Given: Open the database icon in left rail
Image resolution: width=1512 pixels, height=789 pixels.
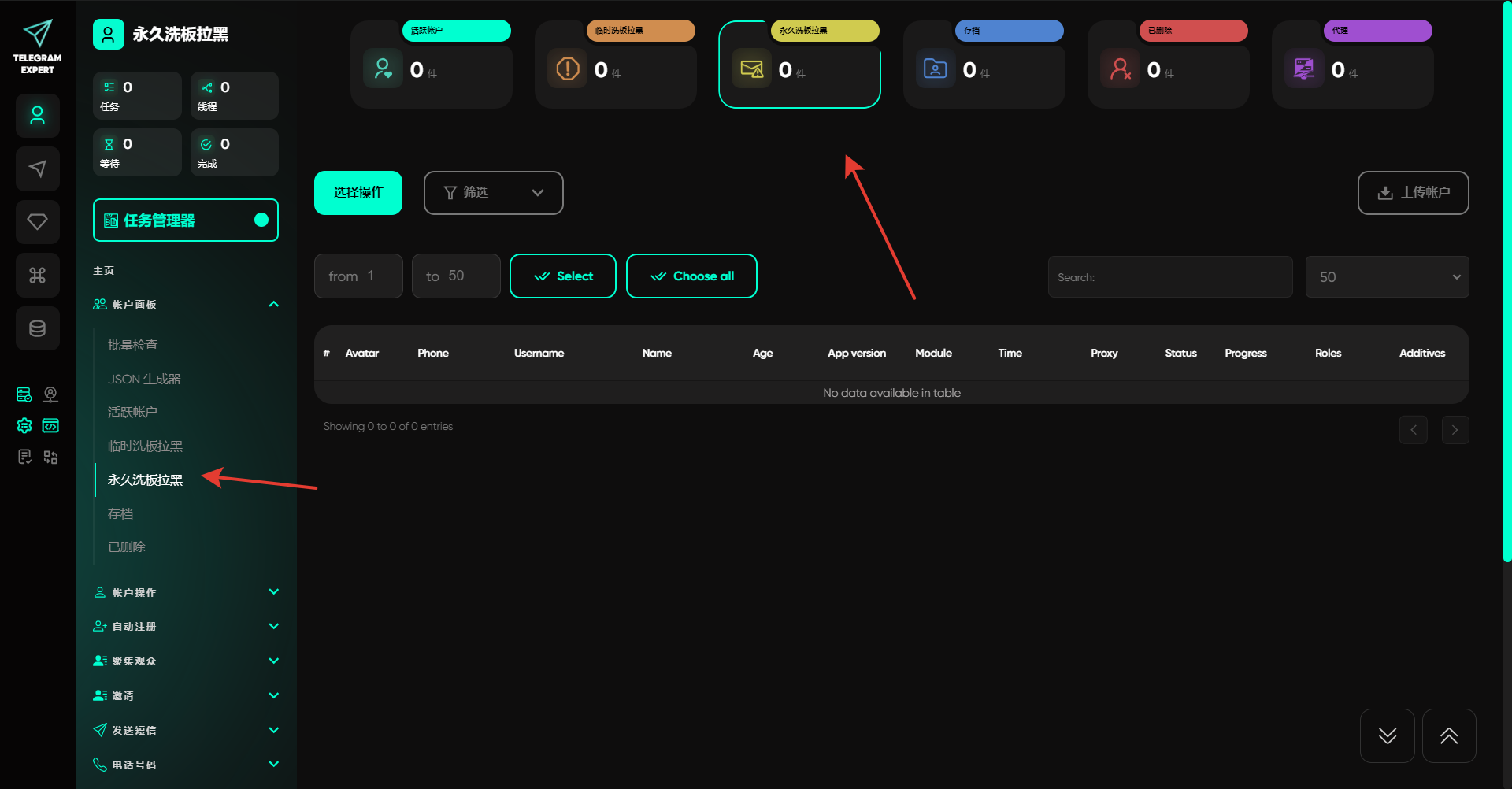Looking at the screenshot, I should (x=37, y=328).
